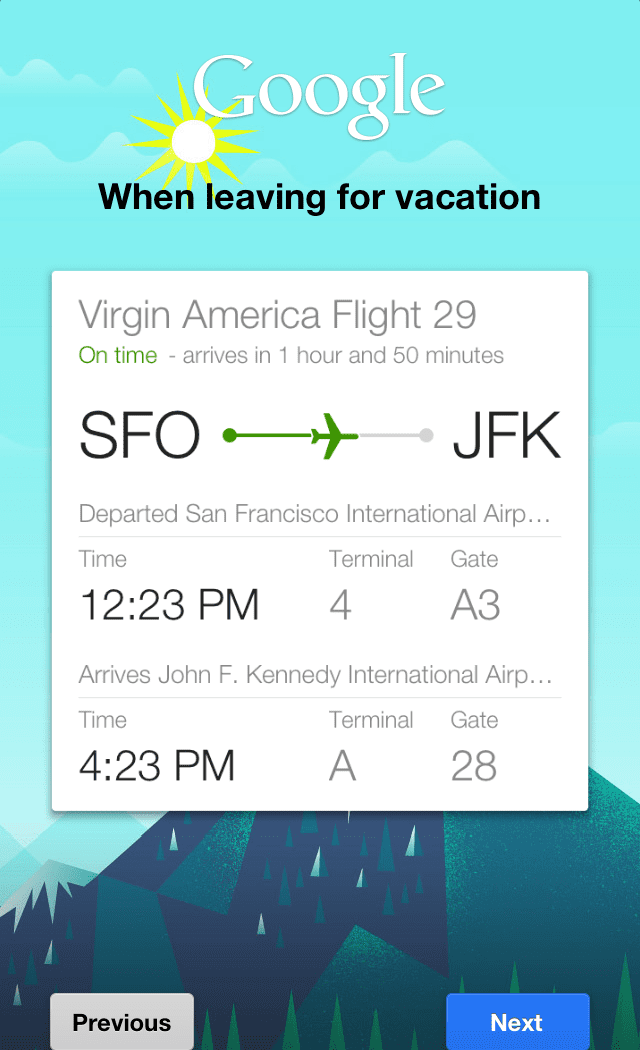
Task: Click the Next button
Action: click(x=517, y=1022)
